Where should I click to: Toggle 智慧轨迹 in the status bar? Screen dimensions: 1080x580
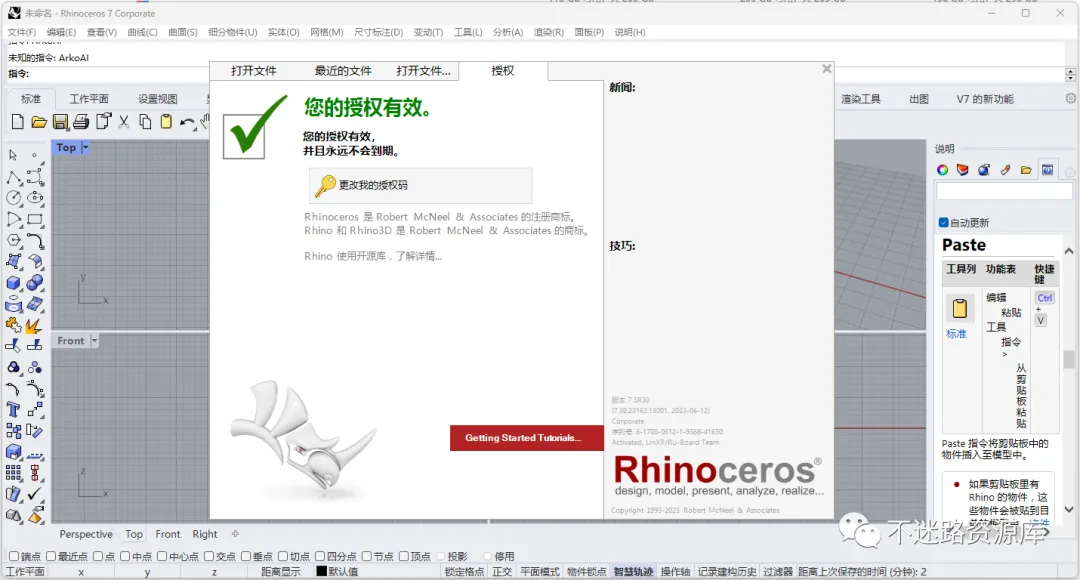point(634,572)
